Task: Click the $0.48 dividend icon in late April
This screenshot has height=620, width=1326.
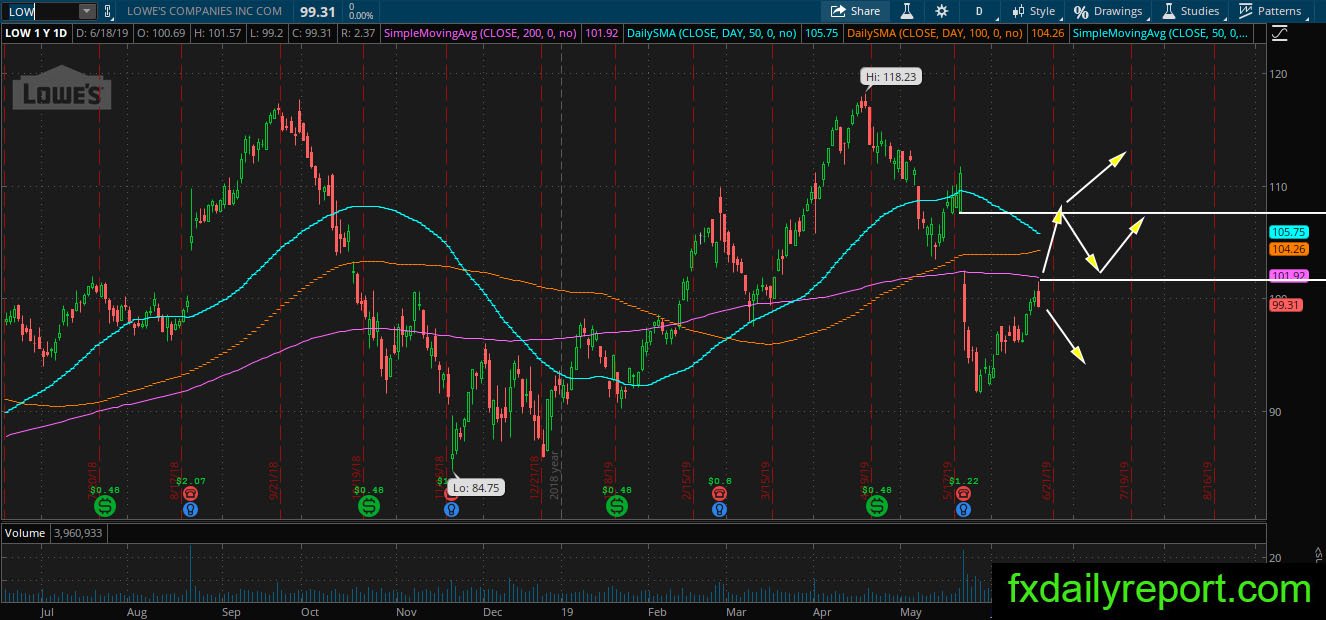Action: [877, 507]
